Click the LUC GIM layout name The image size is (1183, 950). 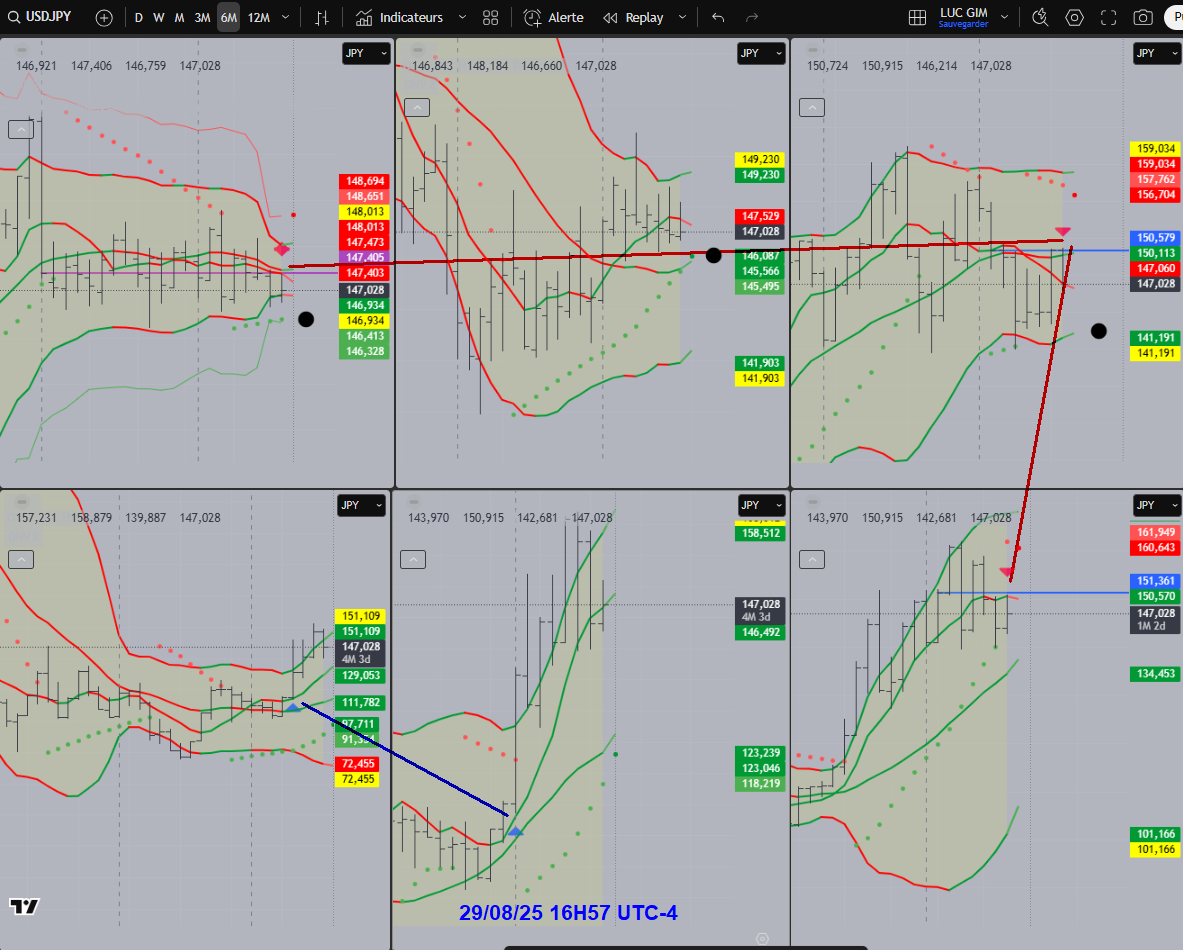click(963, 12)
